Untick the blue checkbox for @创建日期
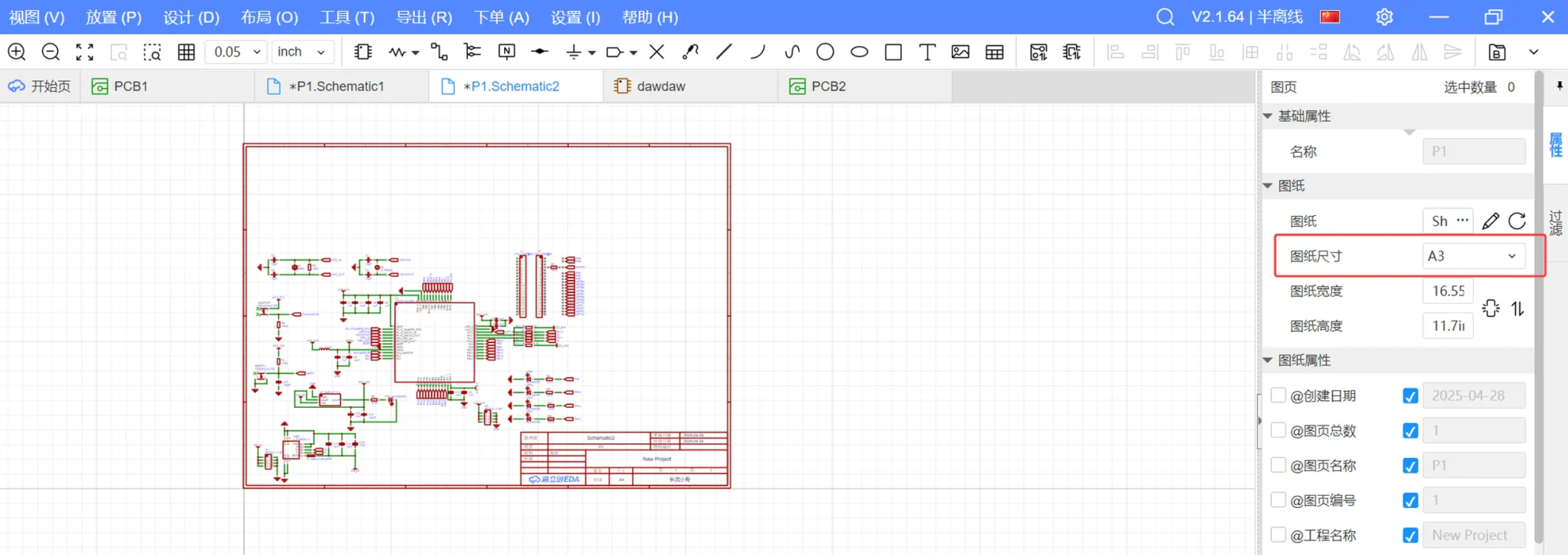 pos(1410,396)
